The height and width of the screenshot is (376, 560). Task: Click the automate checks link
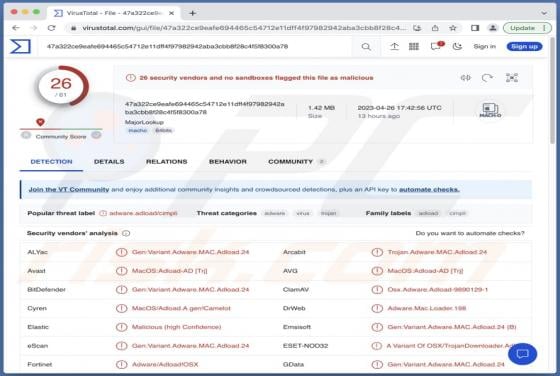click(x=429, y=189)
